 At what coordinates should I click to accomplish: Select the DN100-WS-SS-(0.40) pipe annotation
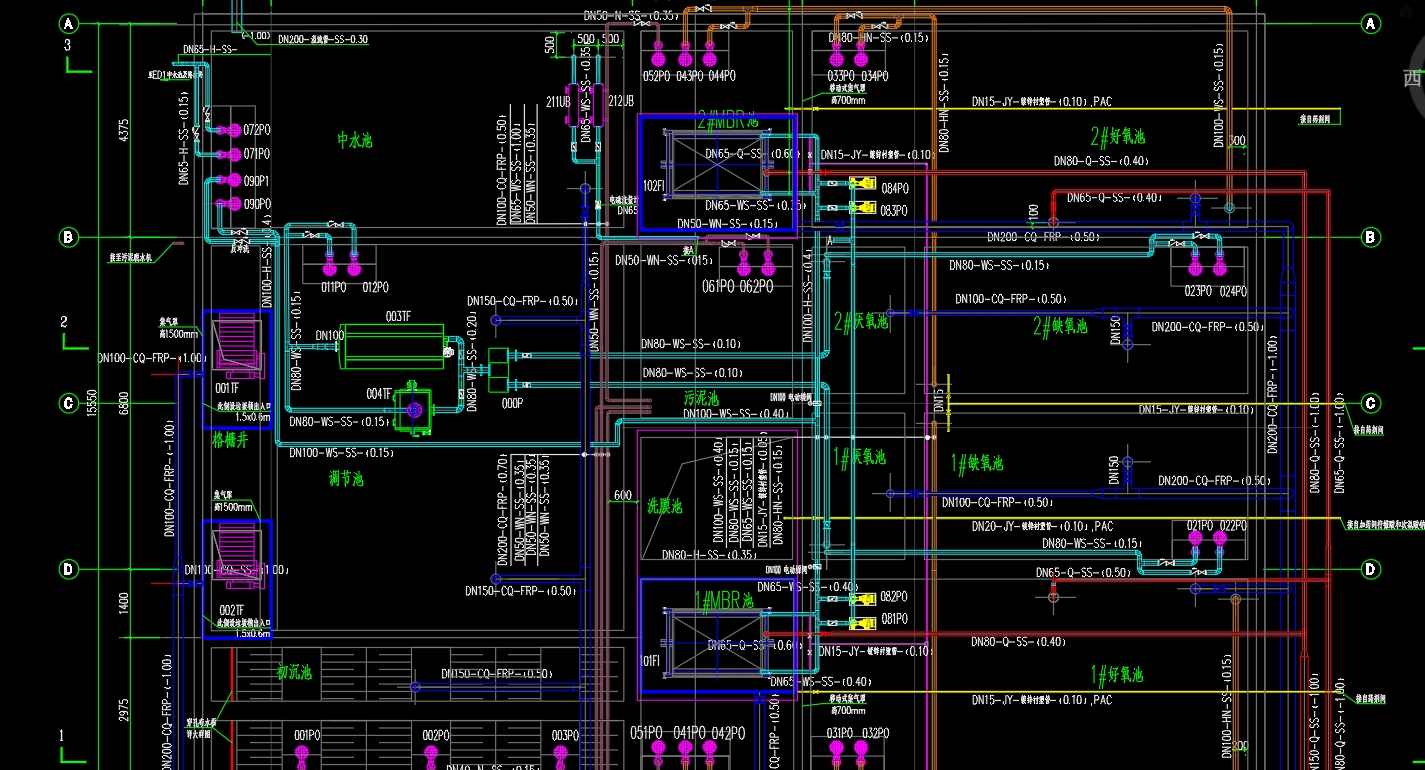point(735,414)
